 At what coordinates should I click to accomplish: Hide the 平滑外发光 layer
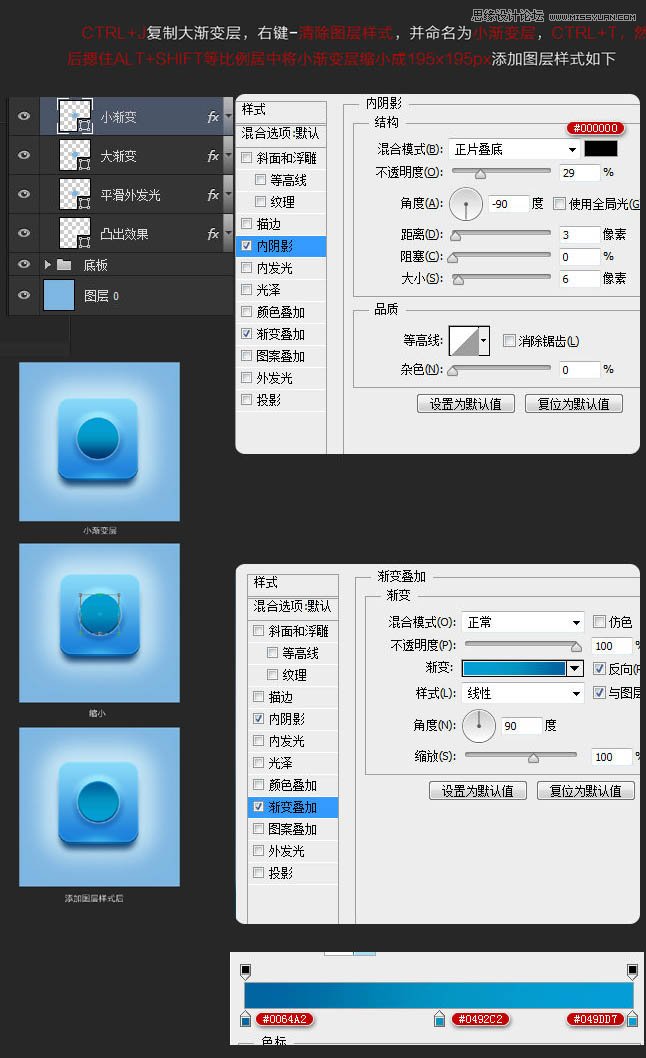click(24, 194)
